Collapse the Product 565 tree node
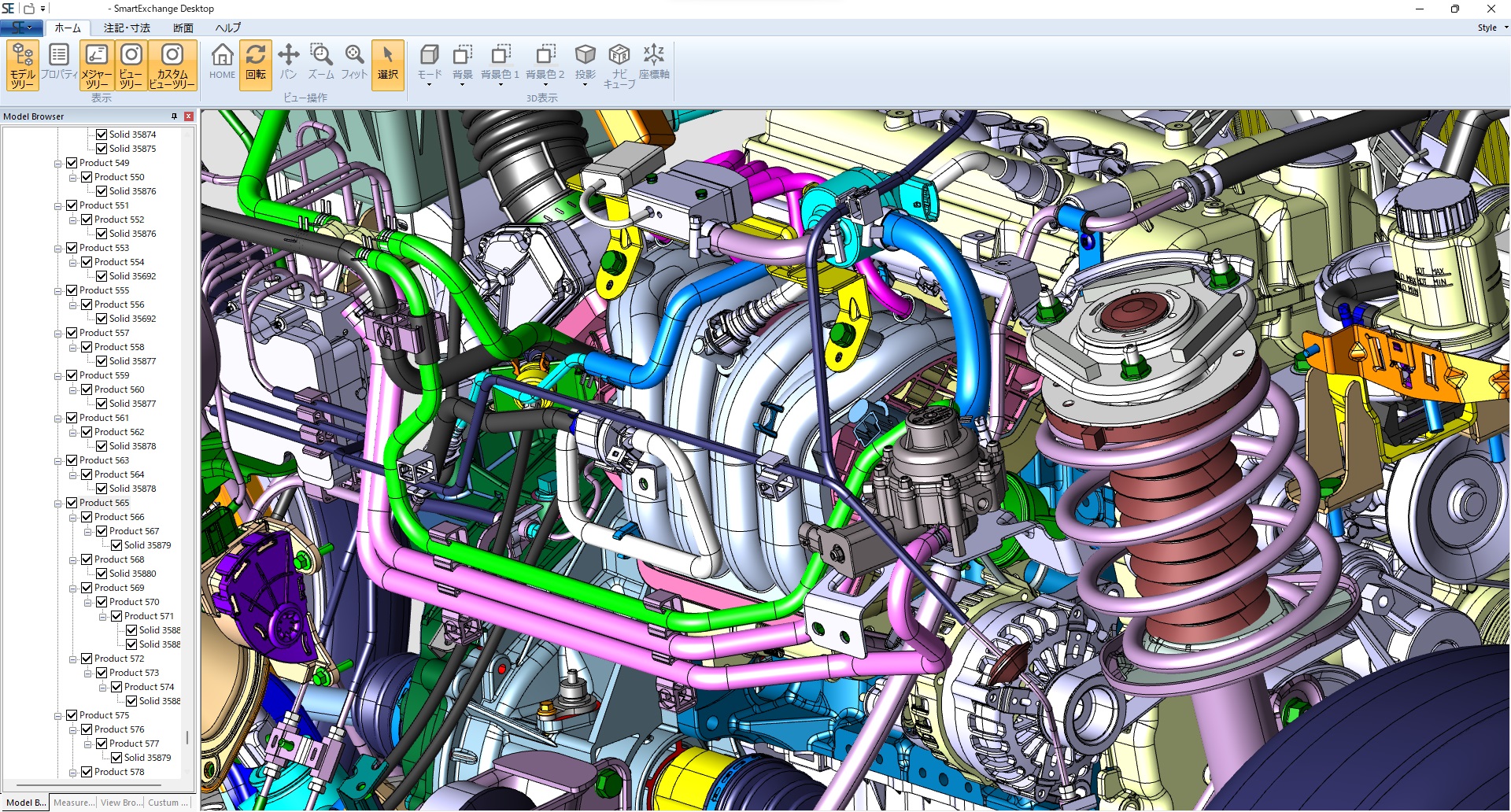The height and width of the screenshot is (812, 1511). (57, 504)
